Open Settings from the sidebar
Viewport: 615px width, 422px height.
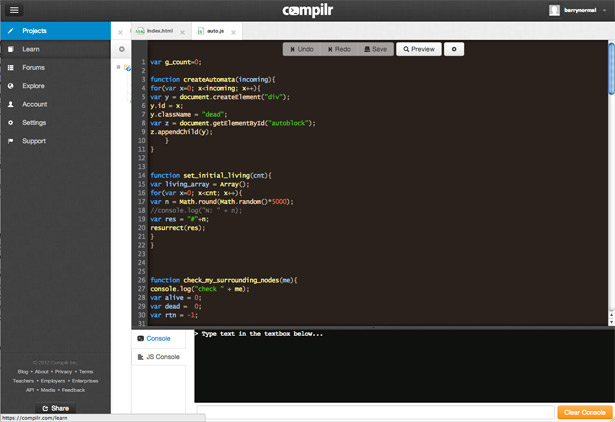click(x=55, y=123)
